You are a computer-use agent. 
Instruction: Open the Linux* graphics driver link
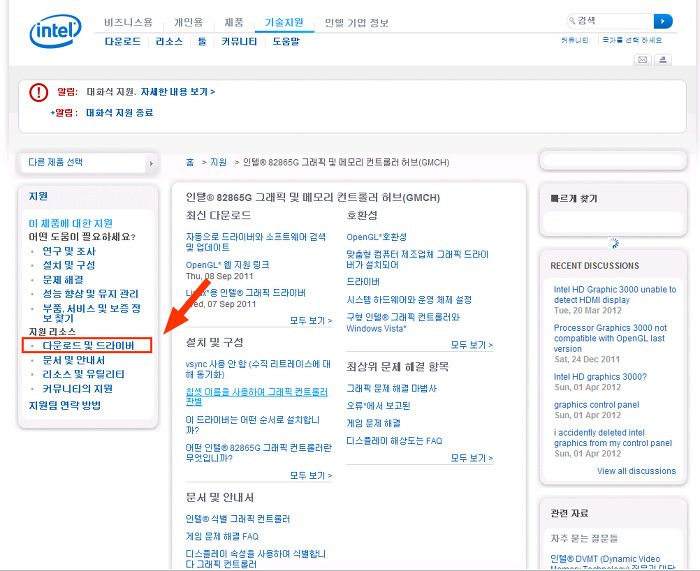tap(246, 293)
